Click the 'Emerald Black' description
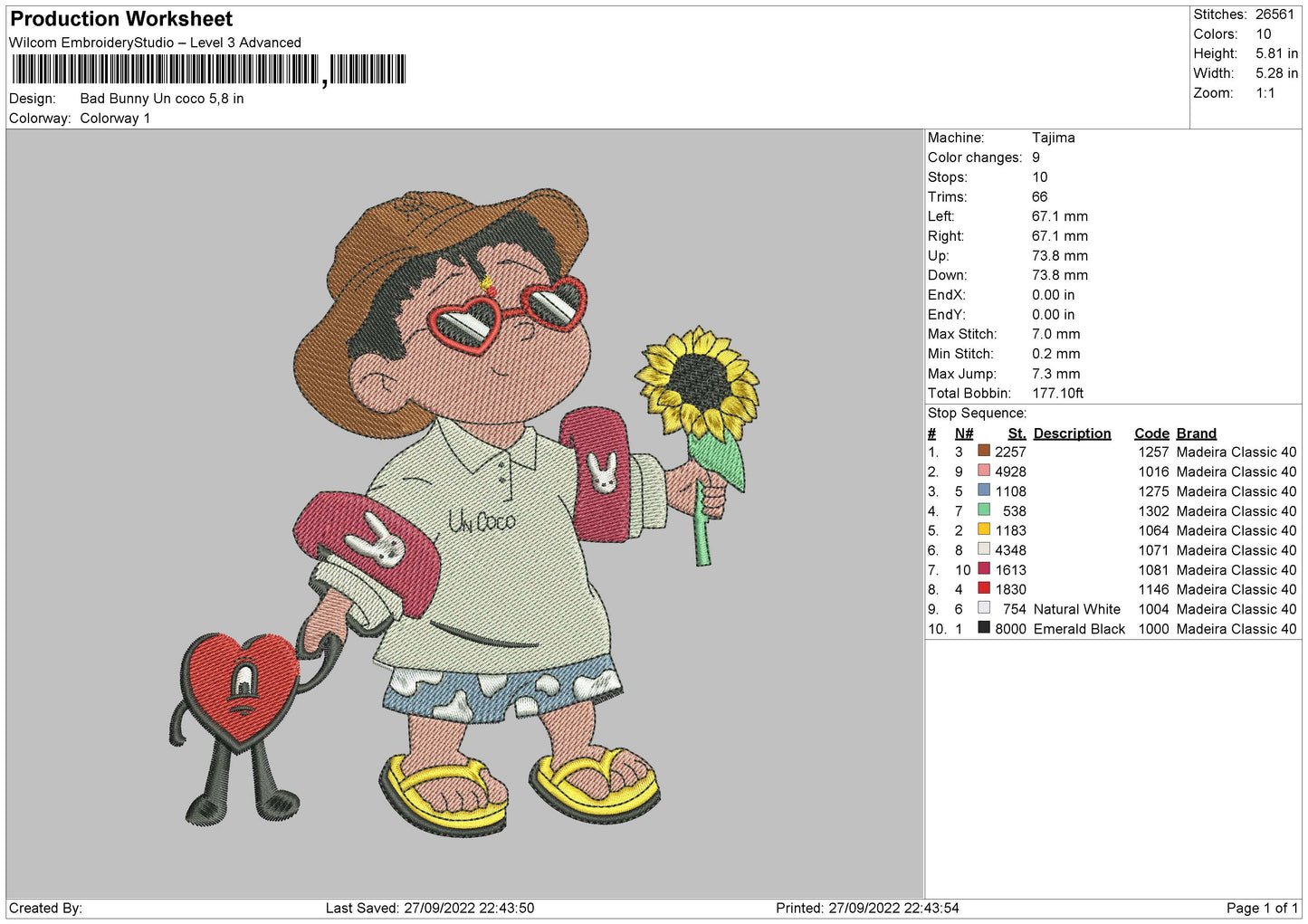1308x924 pixels. tap(1079, 629)
